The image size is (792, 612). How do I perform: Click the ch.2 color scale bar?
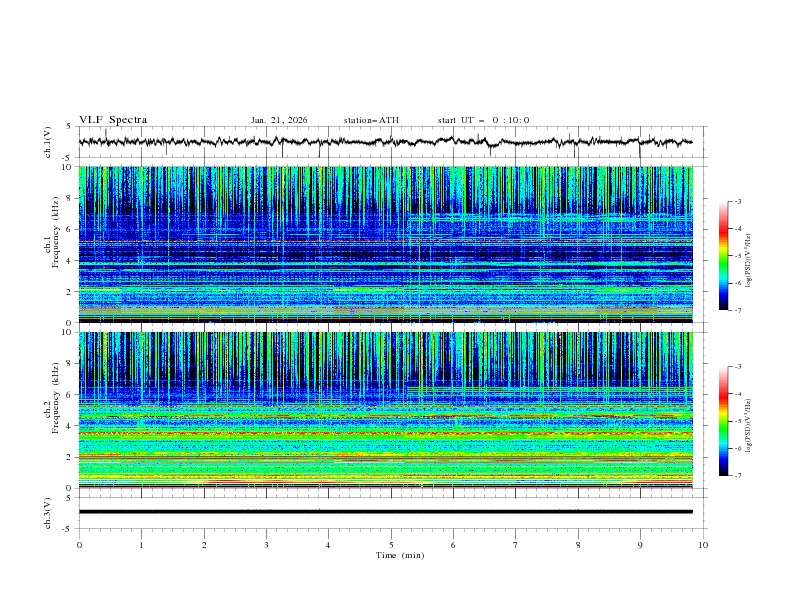pos(723,421)
